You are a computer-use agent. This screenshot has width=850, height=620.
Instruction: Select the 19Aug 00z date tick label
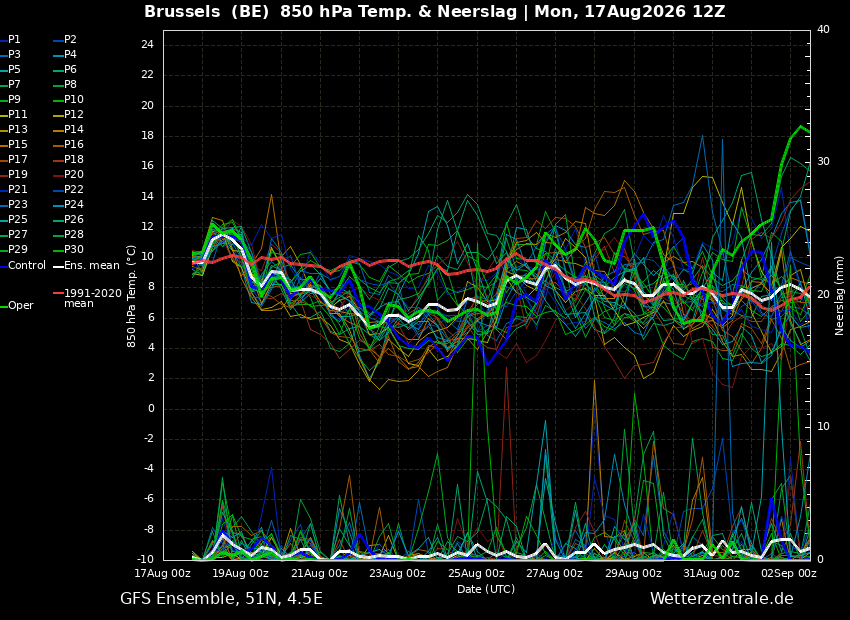[x=241, y=573]
